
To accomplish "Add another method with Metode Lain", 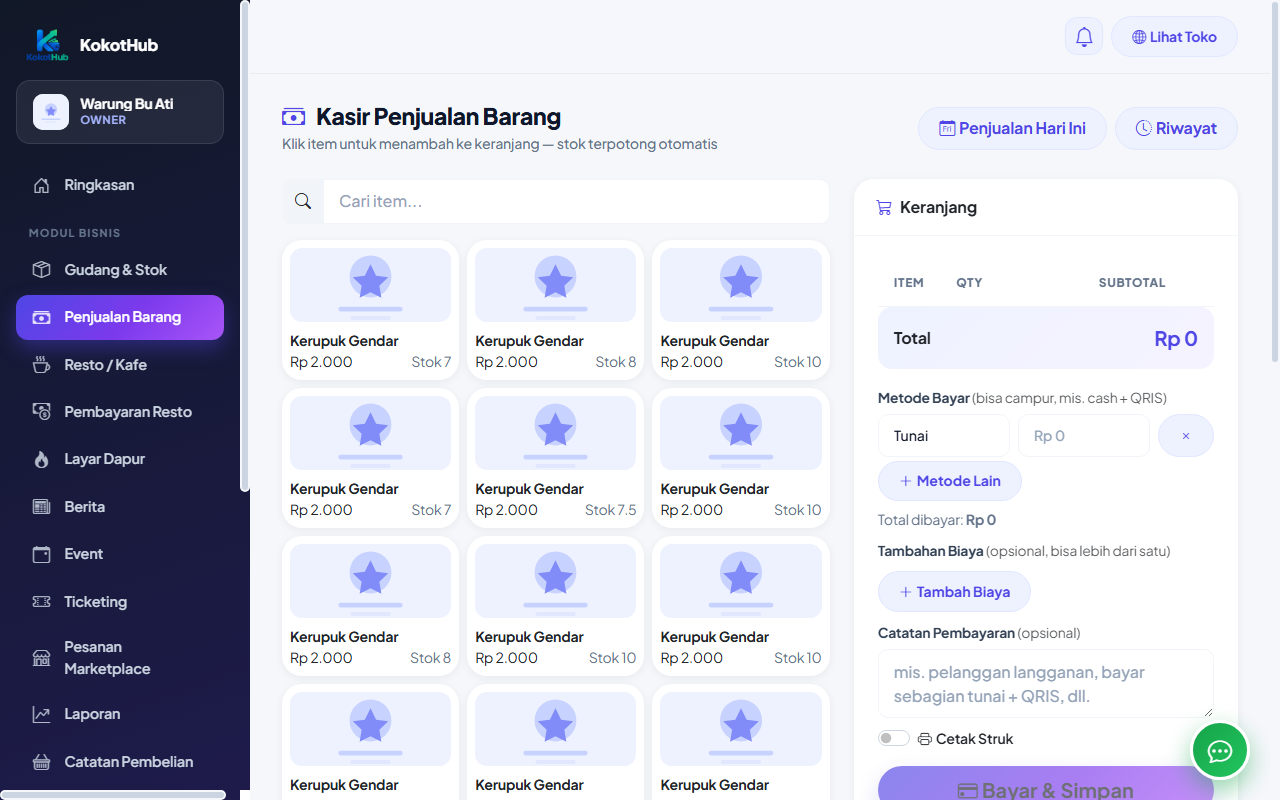I will click(950, 481).
